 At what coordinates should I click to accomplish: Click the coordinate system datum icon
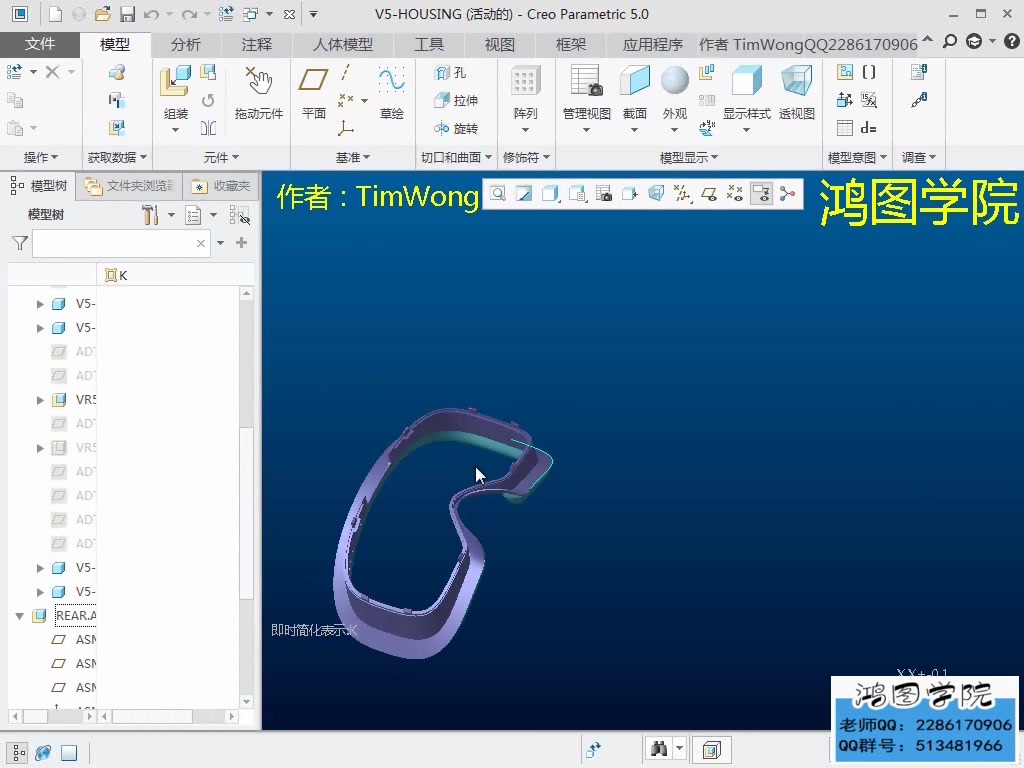346,128
